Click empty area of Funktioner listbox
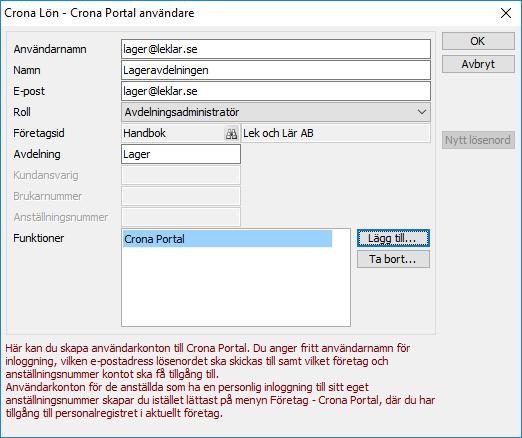This screenshot has height=438, width=522. [236, 287]
